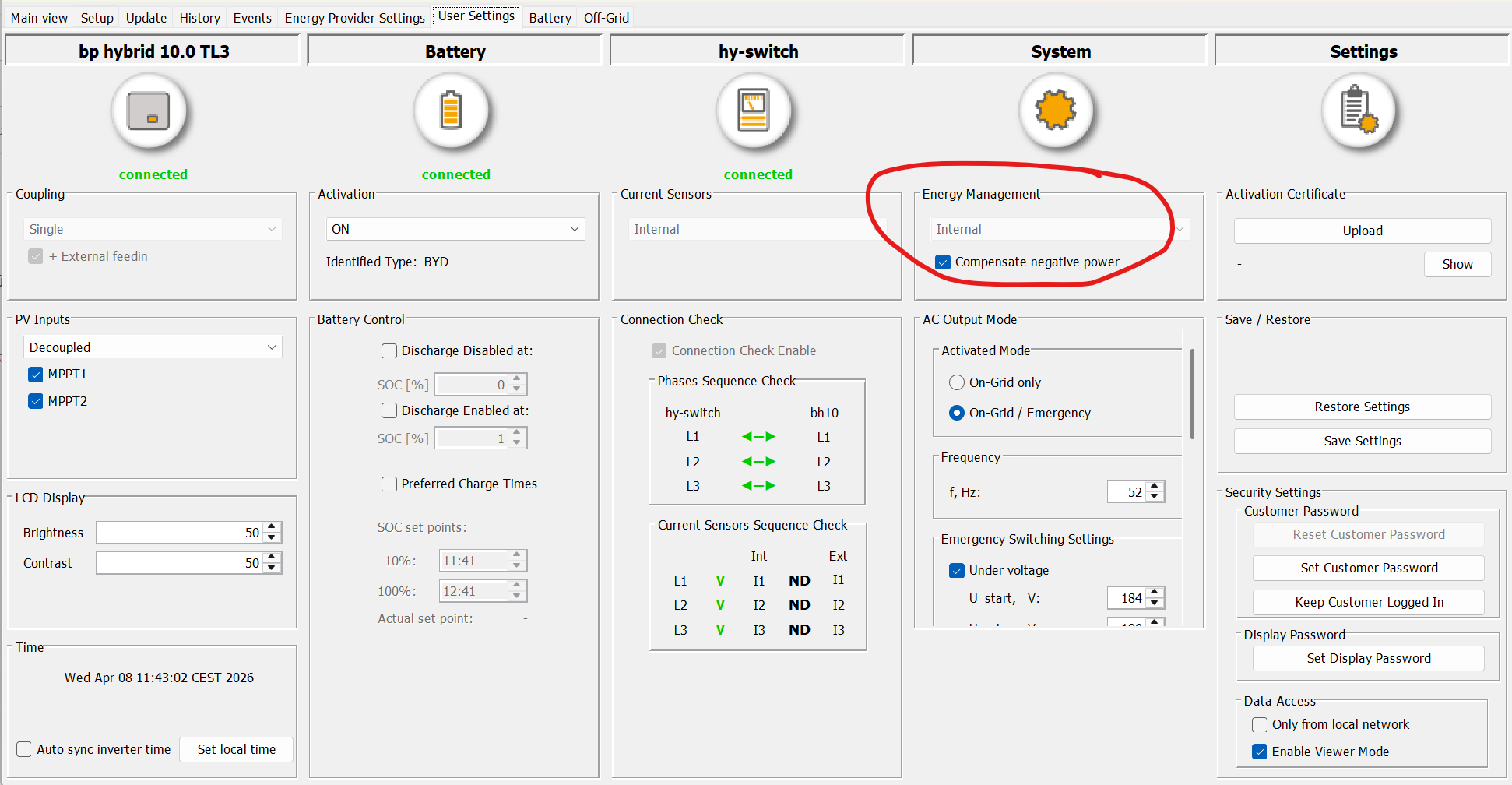The height and width of the screenshot is (785, 1512).
Task: Click the System gear icon
Action: click(1056, 111)
